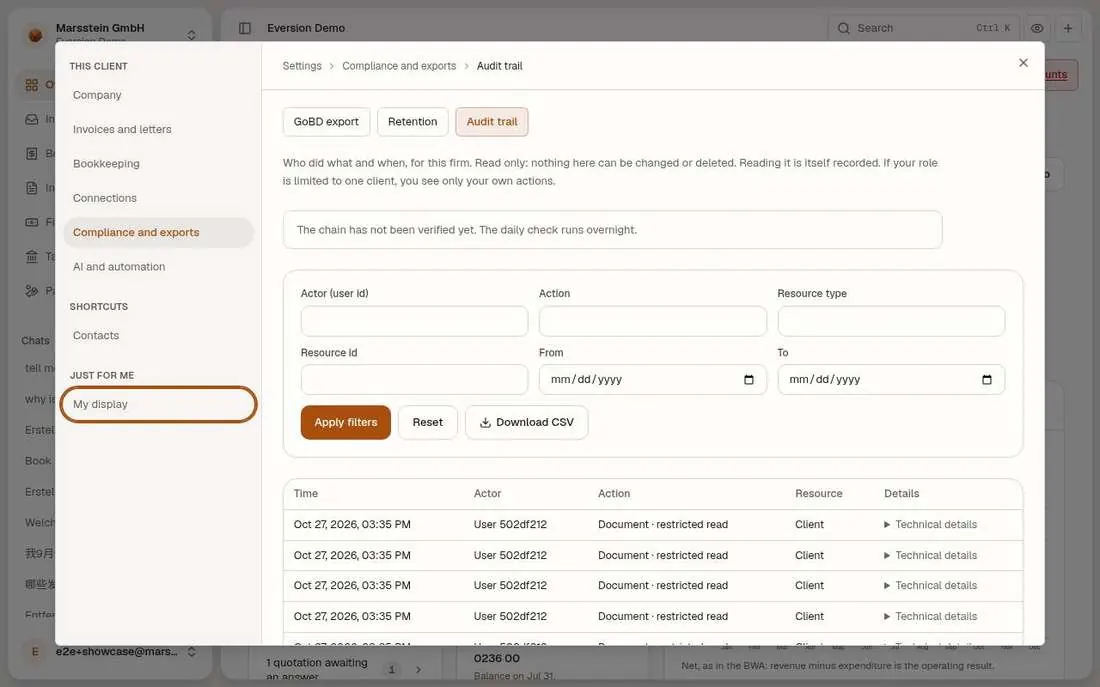Image resolution: width=1100 pixels, height=687 pixels.
Task: Click the inbox icon in the background sidebar
Action: pyautogui.click(x=32, y=119)
